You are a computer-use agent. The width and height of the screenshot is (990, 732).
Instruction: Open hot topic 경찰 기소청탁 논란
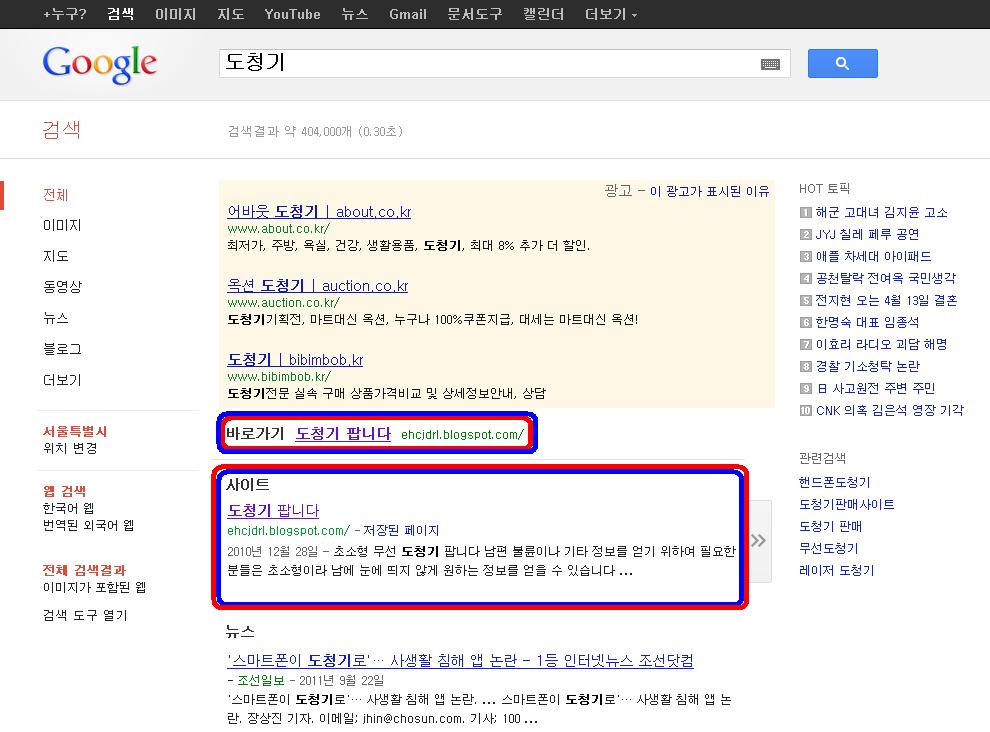tap(868, 366)
